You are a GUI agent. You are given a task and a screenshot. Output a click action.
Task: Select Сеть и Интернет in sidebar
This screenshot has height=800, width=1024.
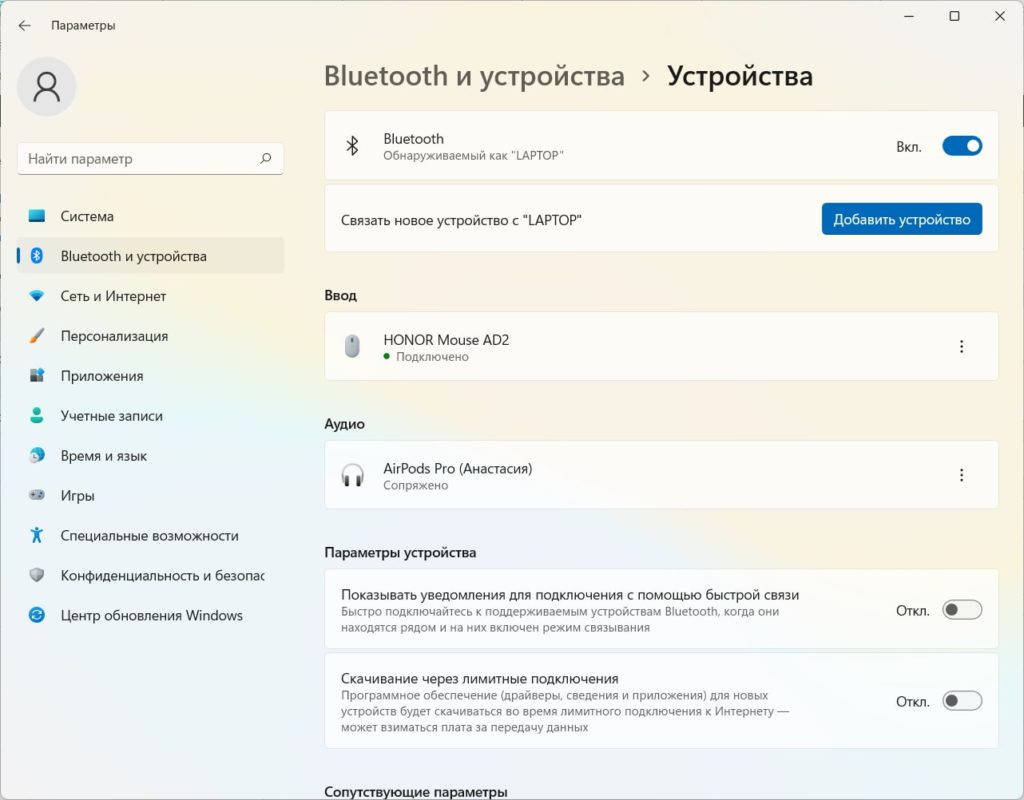coord(150,296)
